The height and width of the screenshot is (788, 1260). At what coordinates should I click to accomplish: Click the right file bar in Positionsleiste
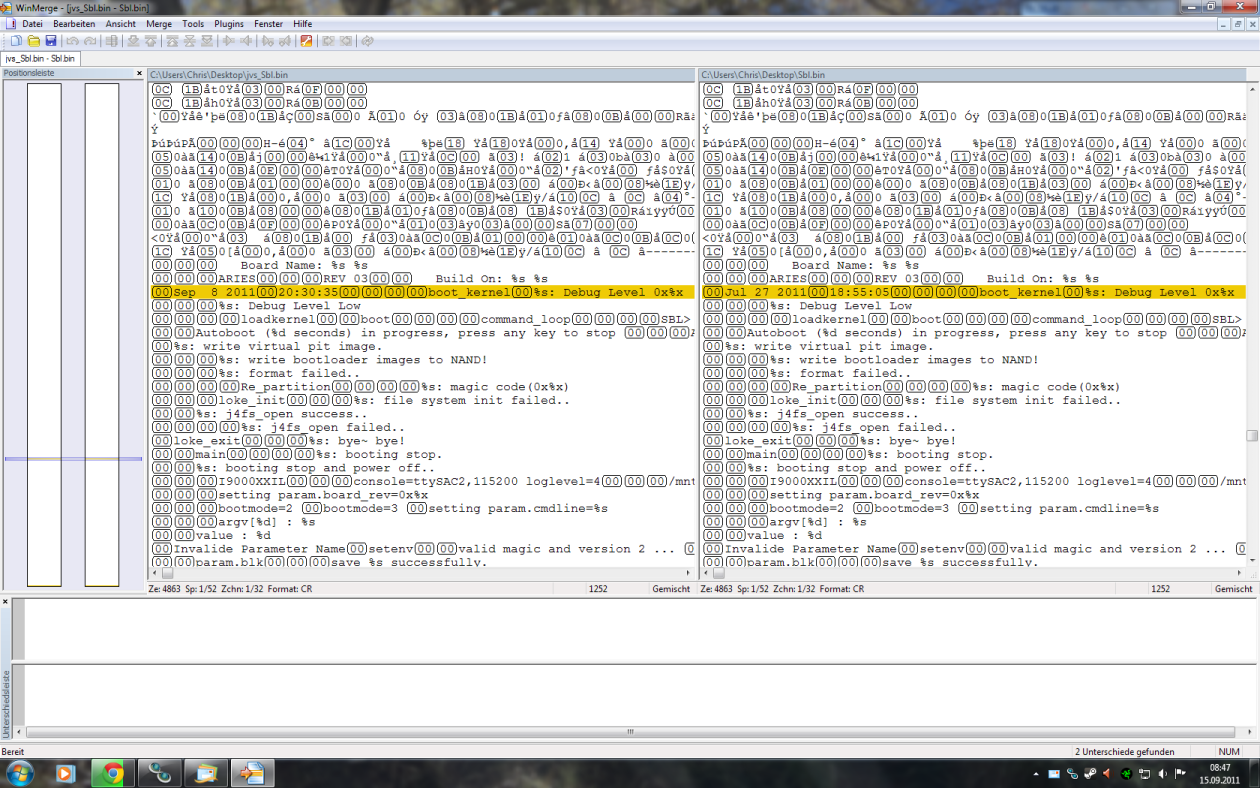pyautogui.click(x=102, y=334)
